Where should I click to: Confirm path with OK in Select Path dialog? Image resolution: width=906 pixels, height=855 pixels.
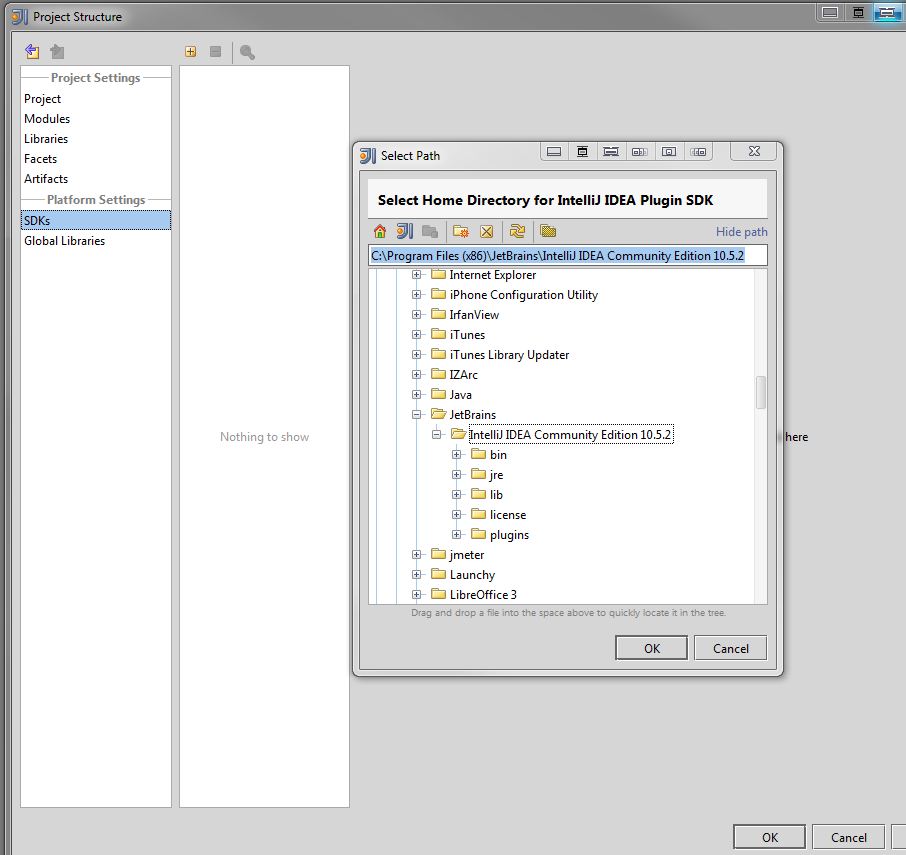651,648
